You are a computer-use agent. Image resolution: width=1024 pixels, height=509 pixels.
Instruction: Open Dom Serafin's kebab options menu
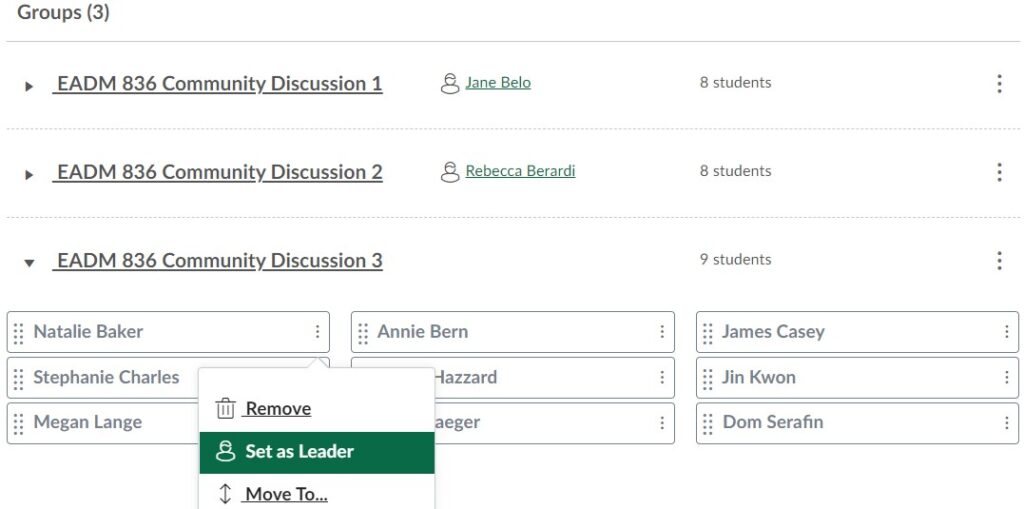click(1006, 423)
